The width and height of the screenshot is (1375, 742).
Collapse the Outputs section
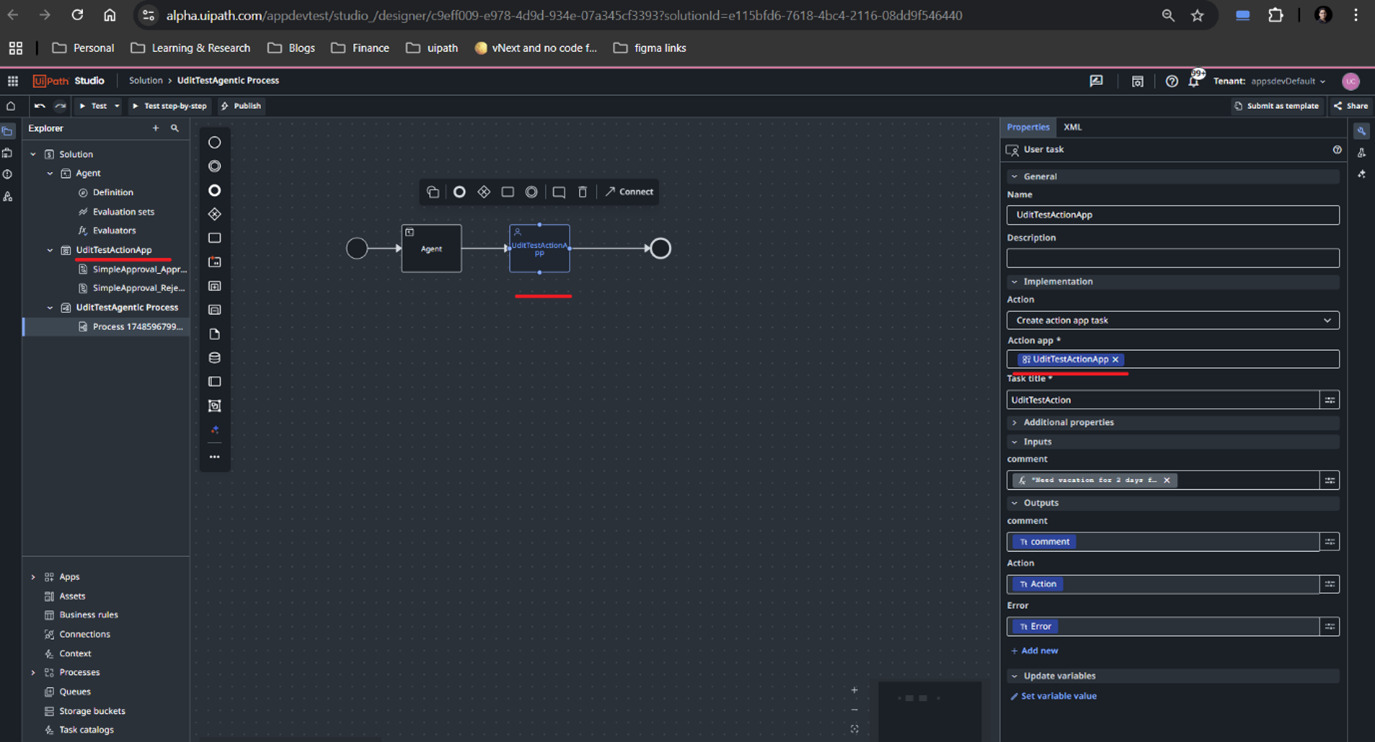click(x=1015, y=503)
